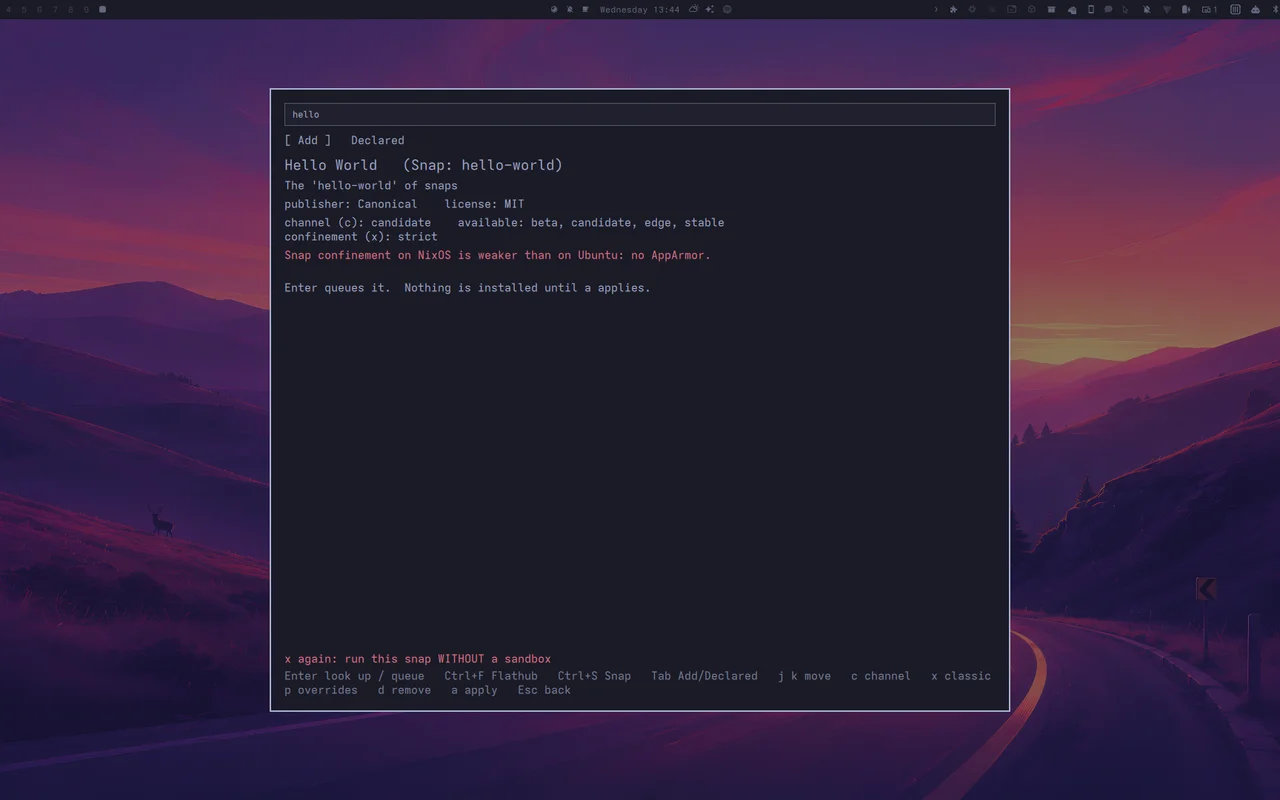The height and width of the screenshot is (800, 1280).
Task: Click the weather cloud icon beside the clock
Action: point(693,9)
